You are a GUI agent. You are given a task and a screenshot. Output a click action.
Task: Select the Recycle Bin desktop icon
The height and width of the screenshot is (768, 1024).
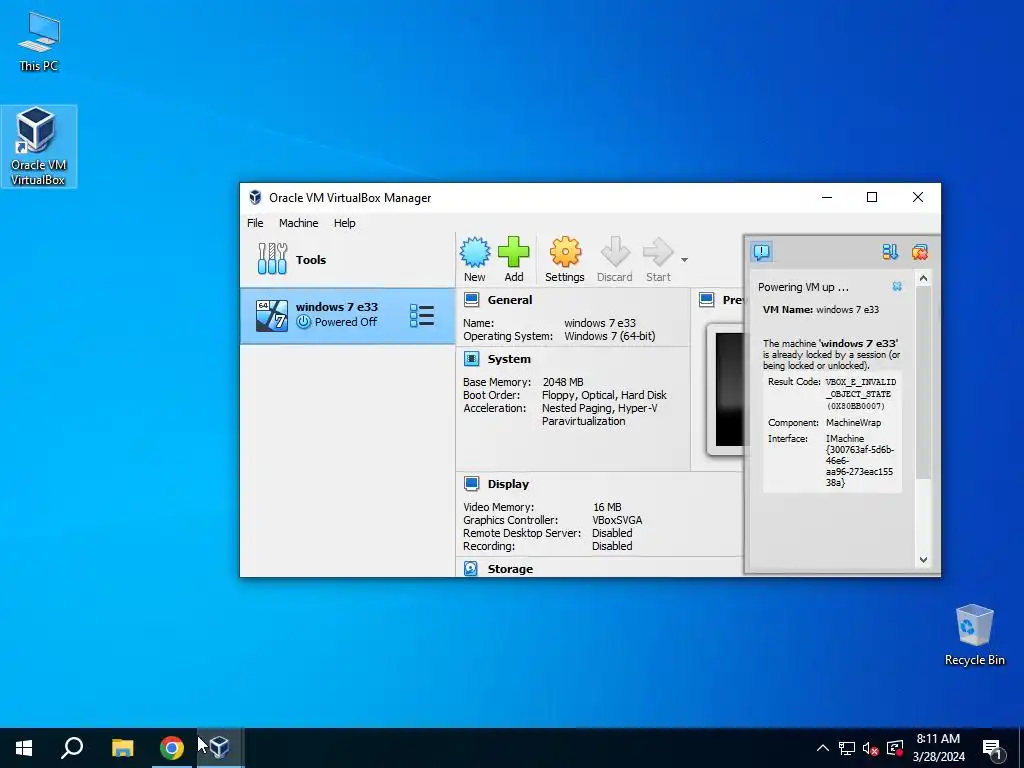pos(974,635)
